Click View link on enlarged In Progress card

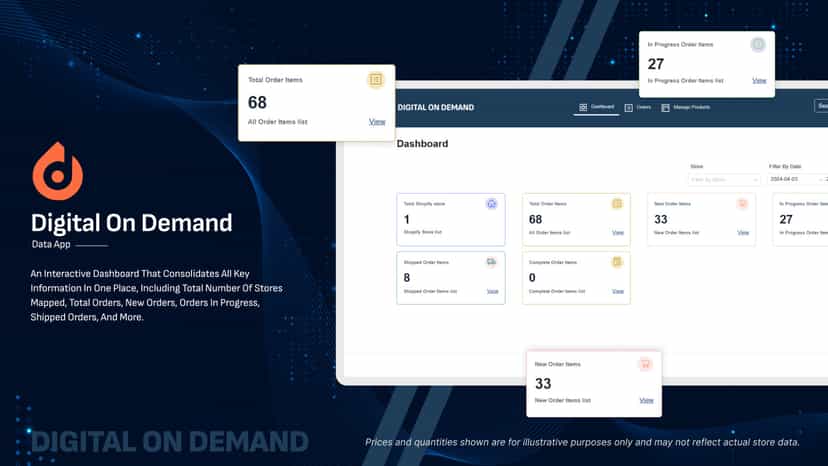(x=759, y=81)
